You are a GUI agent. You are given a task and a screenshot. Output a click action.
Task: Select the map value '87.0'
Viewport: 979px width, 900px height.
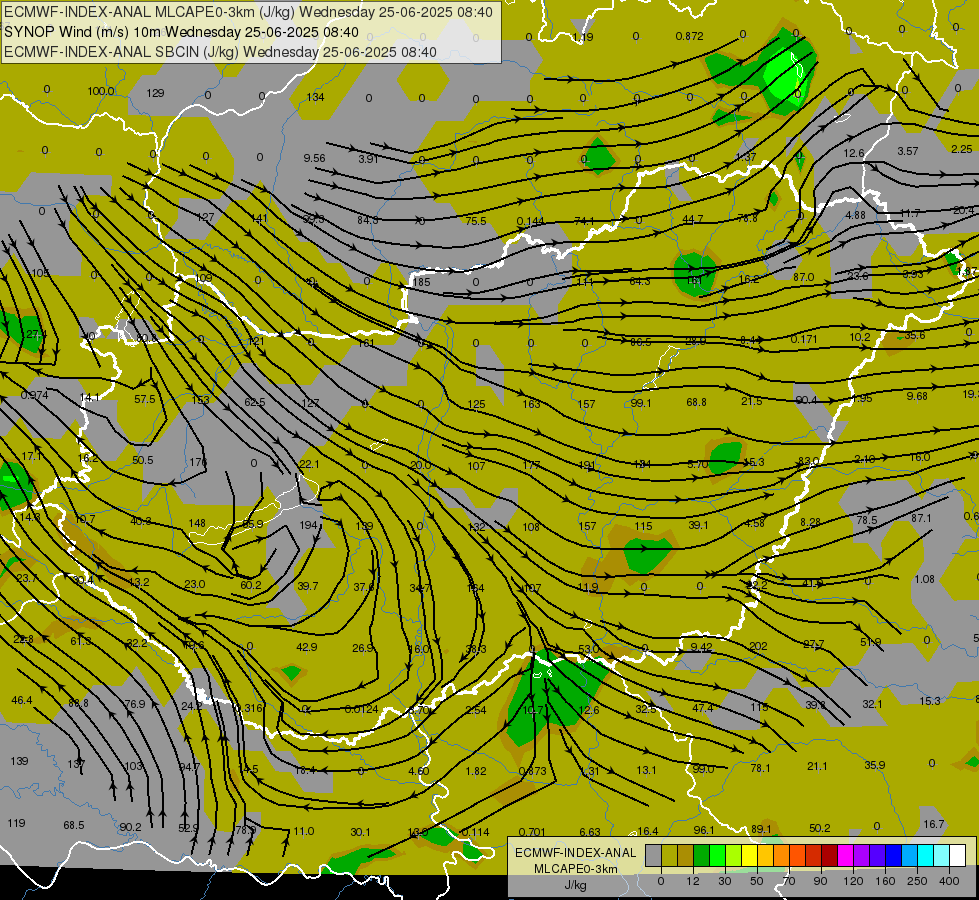click(804, 277)
